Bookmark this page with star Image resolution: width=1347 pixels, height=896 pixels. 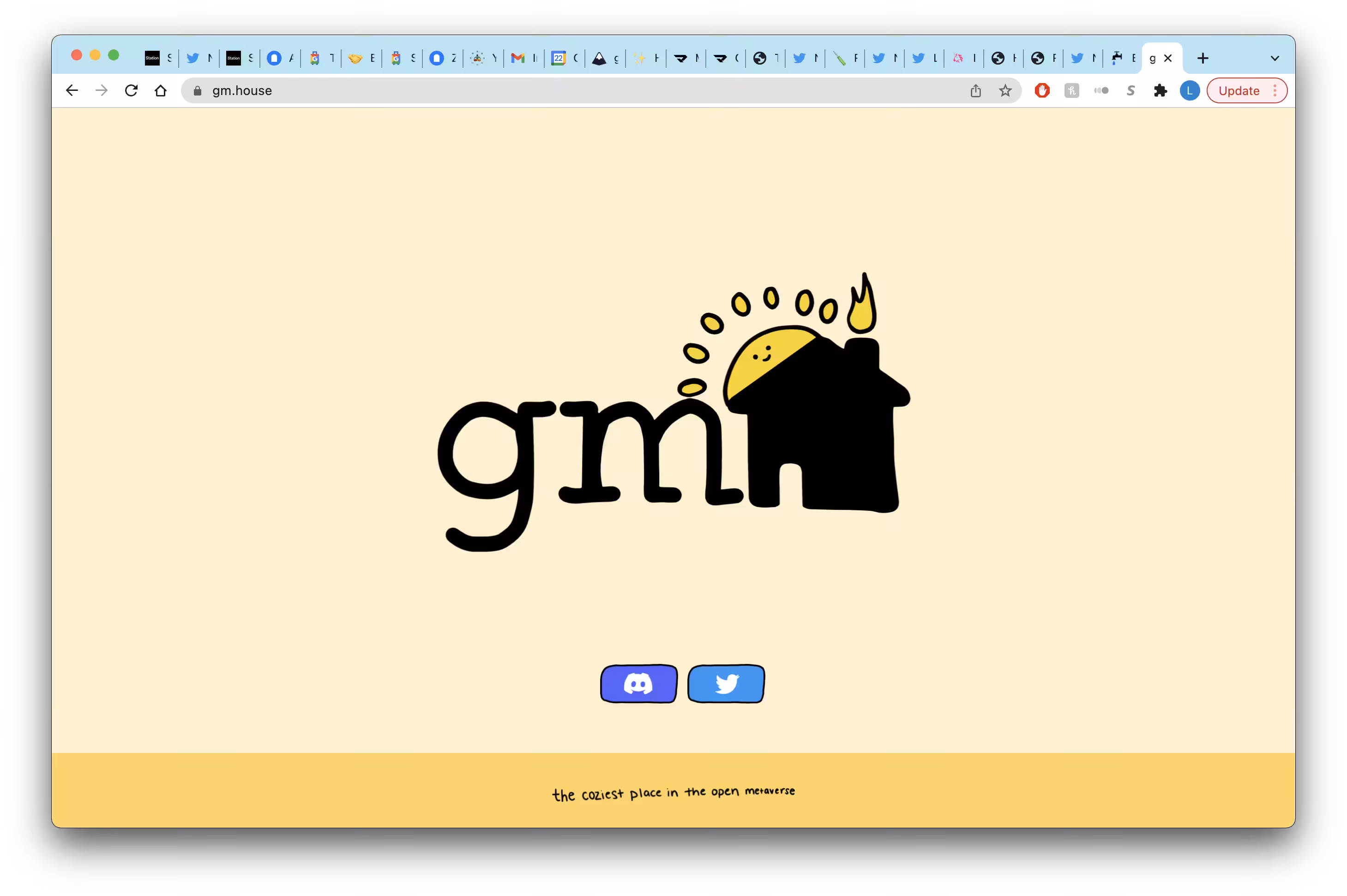click(x=1005, y=90)
